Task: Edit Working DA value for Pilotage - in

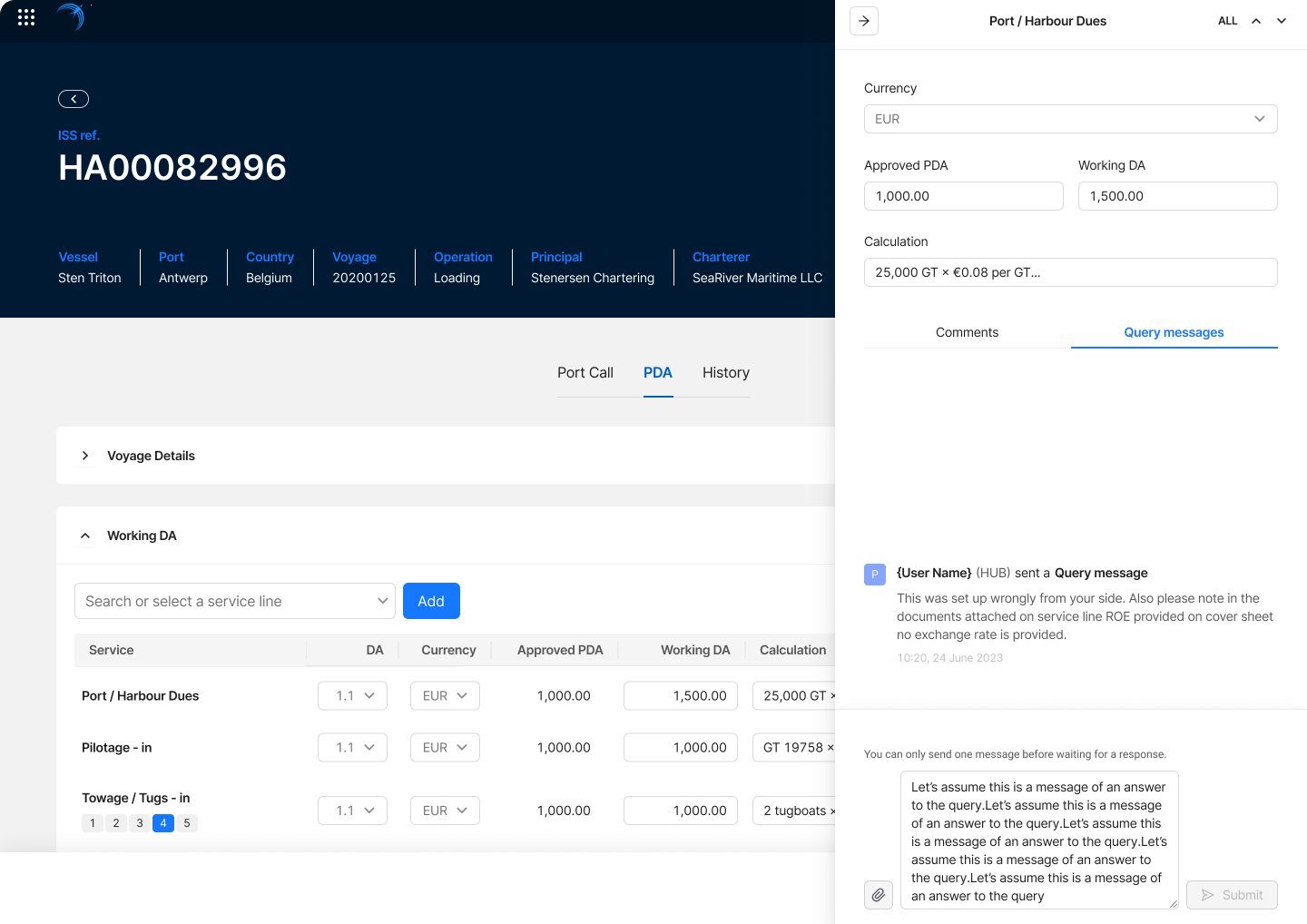Action: (x=681, y=748)
